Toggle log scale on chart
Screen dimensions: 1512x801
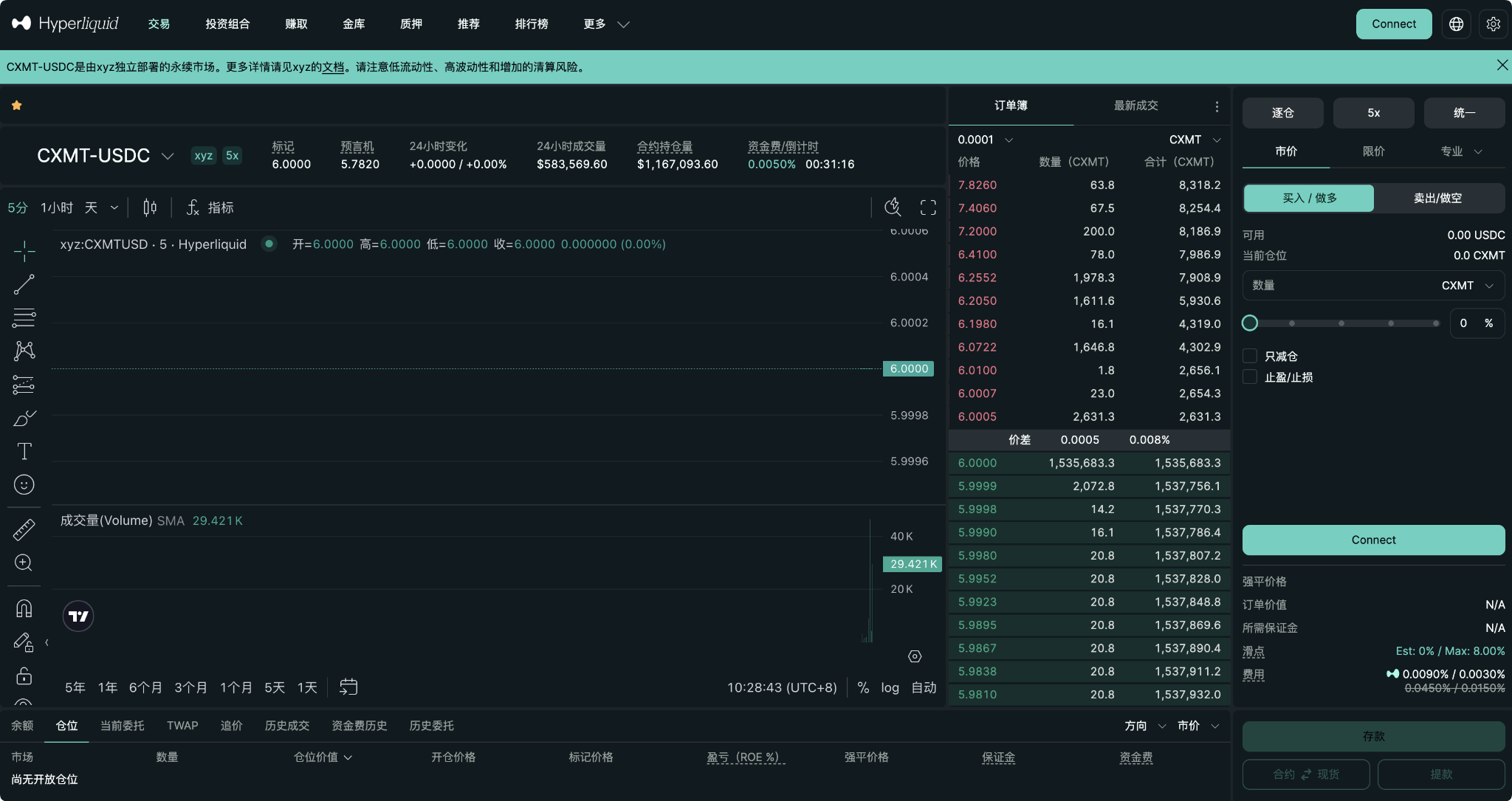pyautogui.click(x=890, y=687)
